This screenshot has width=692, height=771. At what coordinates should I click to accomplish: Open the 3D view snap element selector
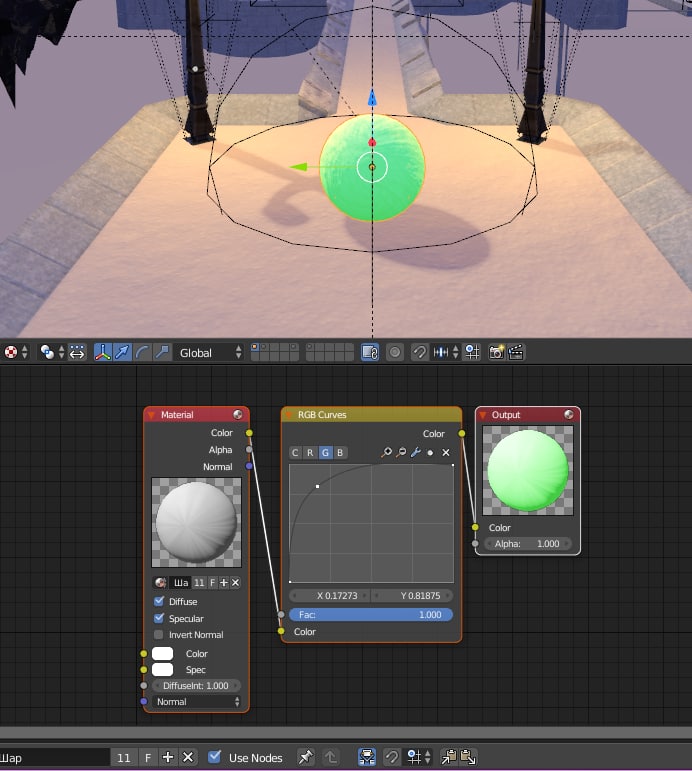tap(445, 352)
